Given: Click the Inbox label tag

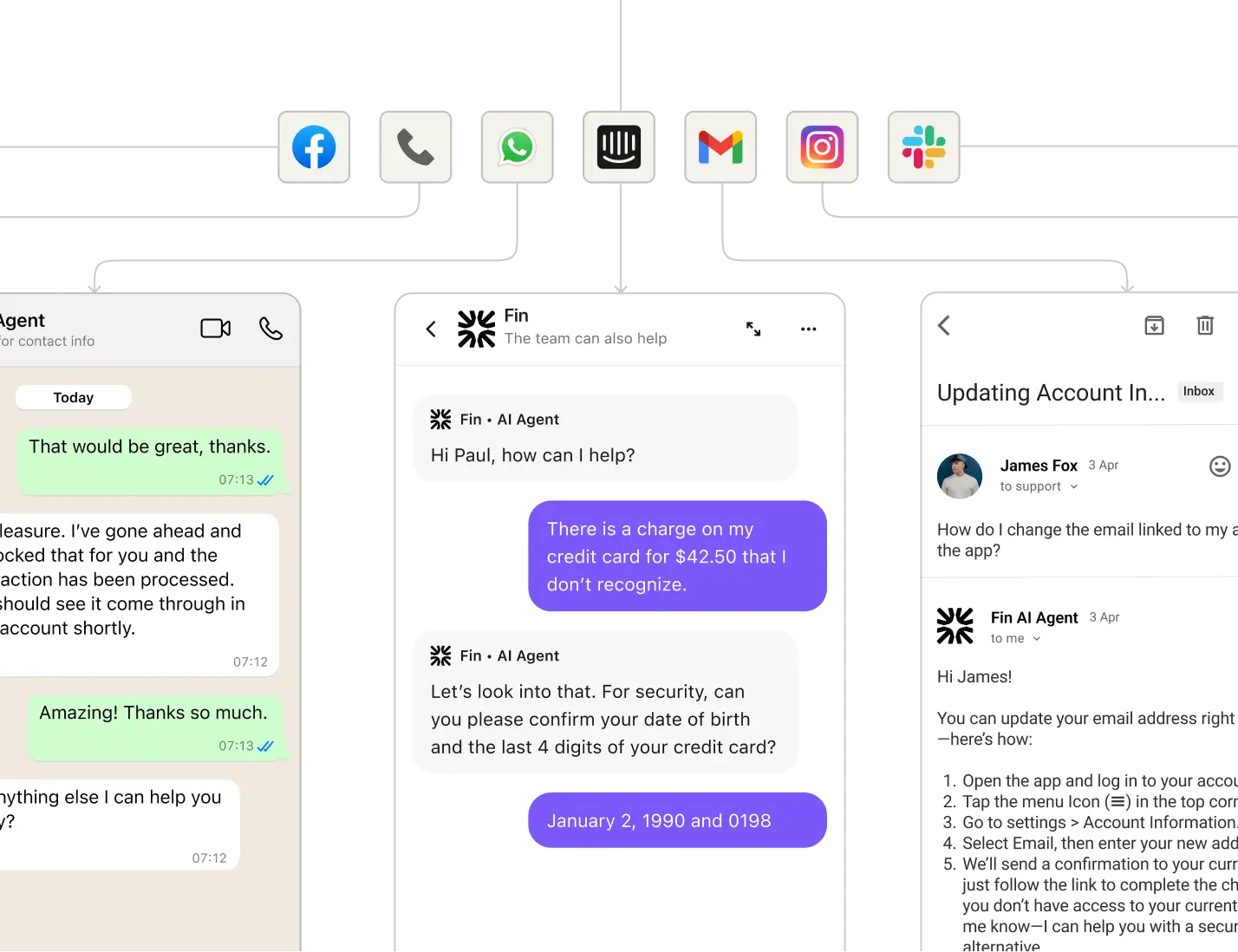Looking at the screenshot, I should pyautogui.click(x=1199, y=392).
